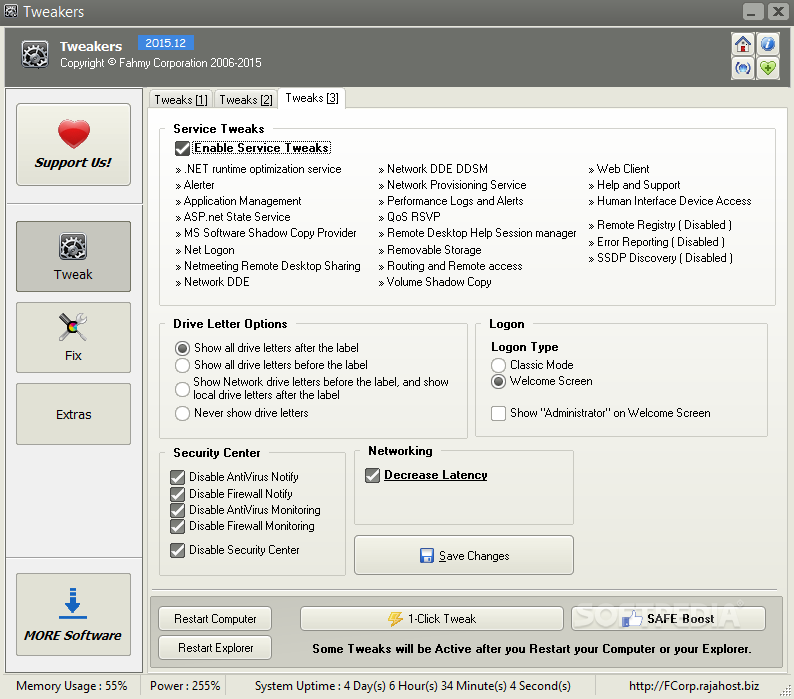The width and height of the screenshot is (794, 699).
Task: Click the MORE Software download arrow button
Action: [73, 614]
